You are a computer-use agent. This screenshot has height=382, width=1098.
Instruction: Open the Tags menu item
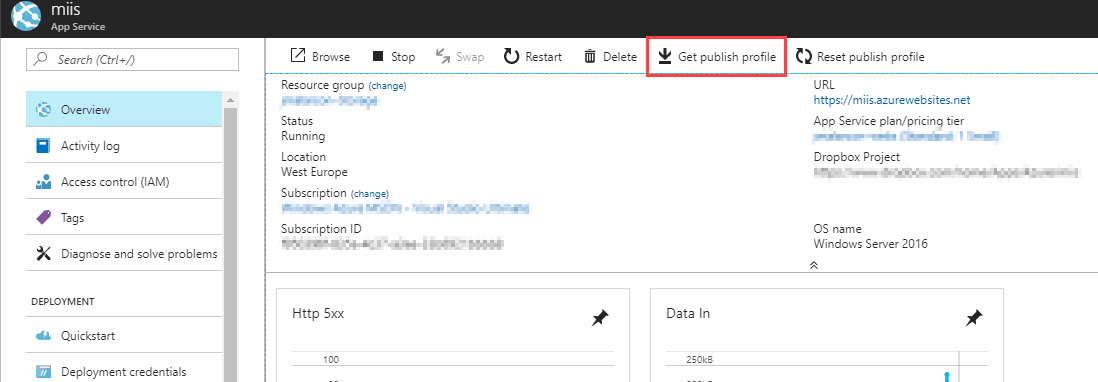click(x=124, y=218)
